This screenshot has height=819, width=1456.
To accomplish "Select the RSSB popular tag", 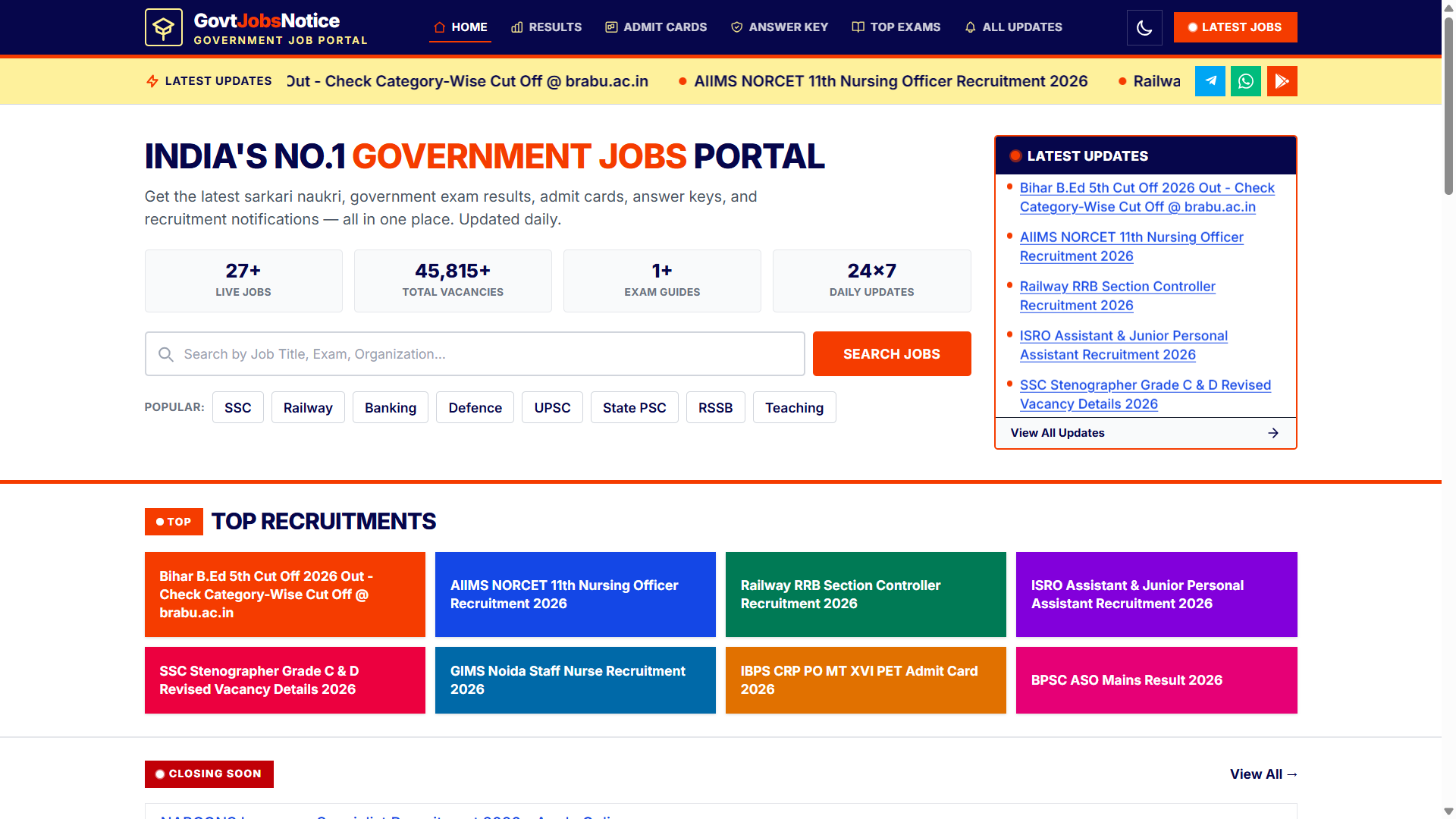I will (716, 408).
